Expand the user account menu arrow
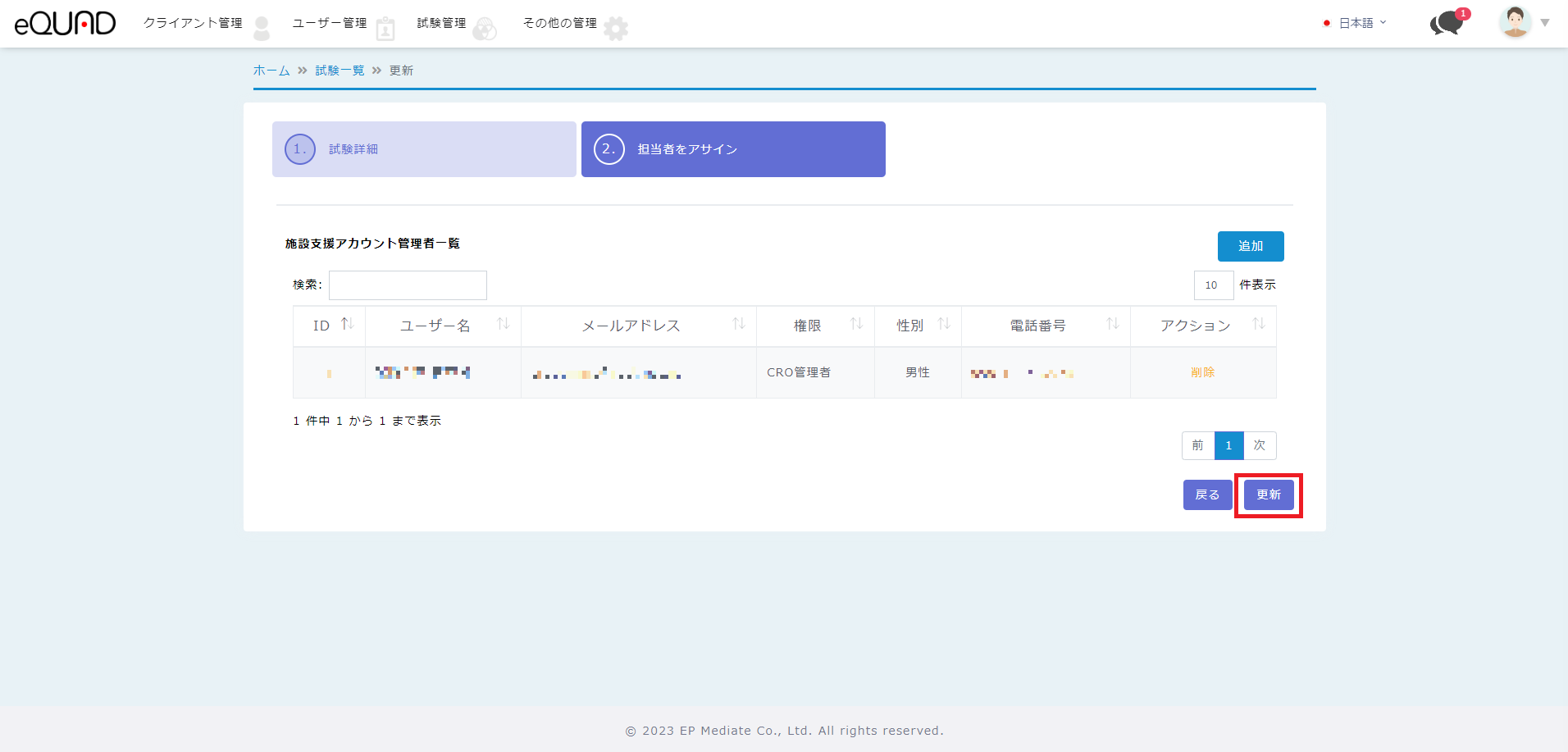Viewport: 1568px width, 752px height. pyautogui.click(x=1545, y=23)
